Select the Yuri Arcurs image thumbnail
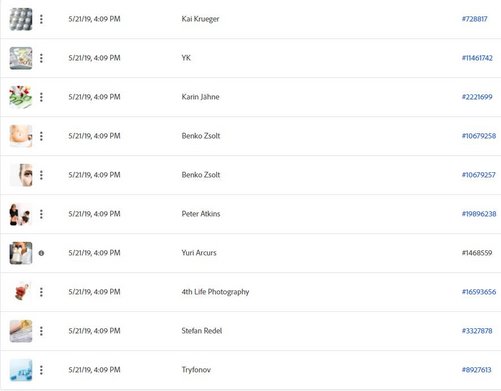Viewport: 501px width, 391px height. tap(21, 253)
